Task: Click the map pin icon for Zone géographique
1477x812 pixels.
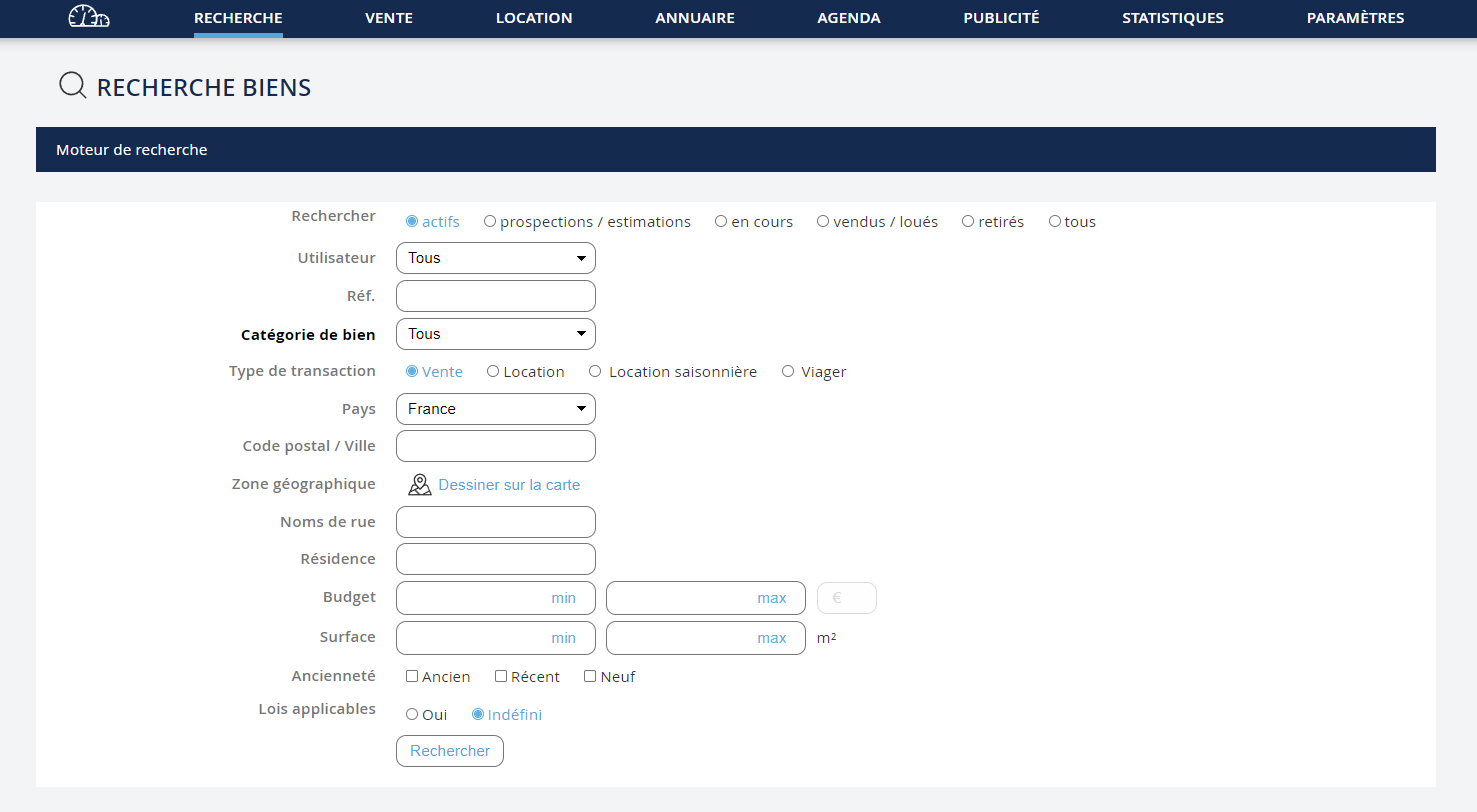Action: click(x=420, y=485)
